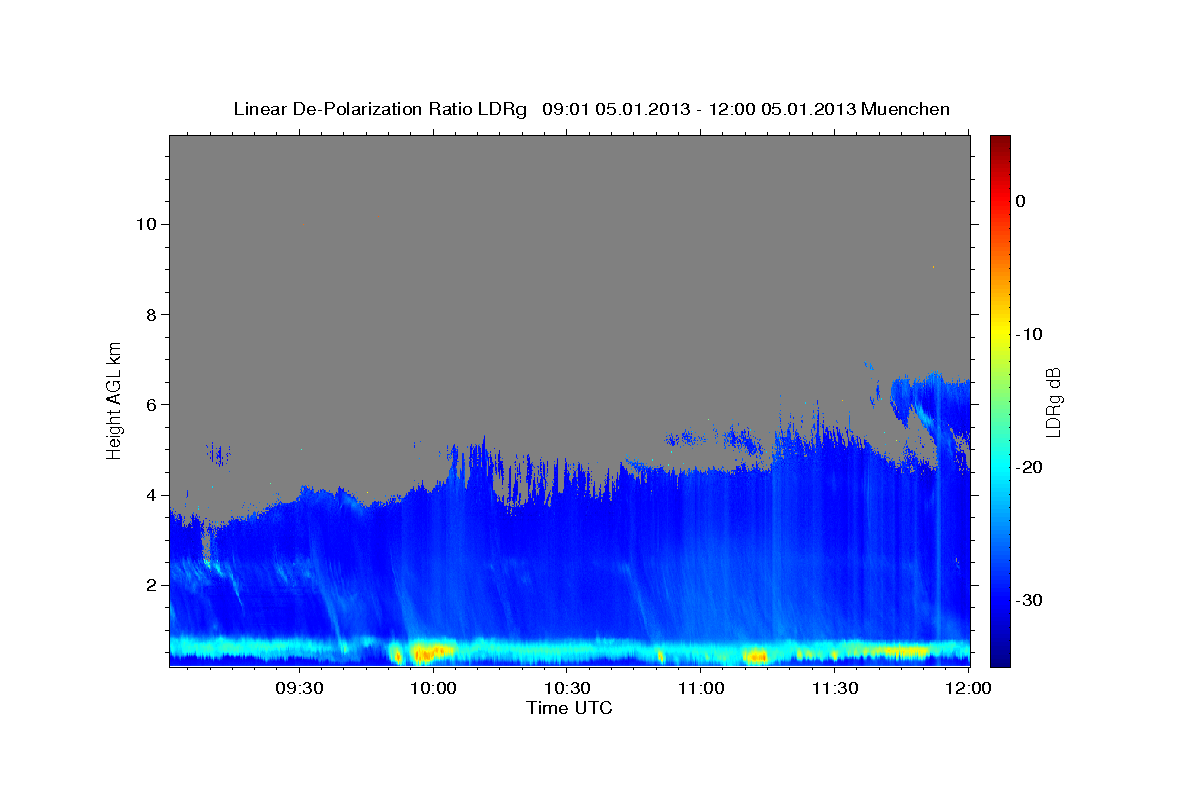This screenshot has height=800, width=1200.
Task: Click the 11:30 time tick label
Action: 835,688
